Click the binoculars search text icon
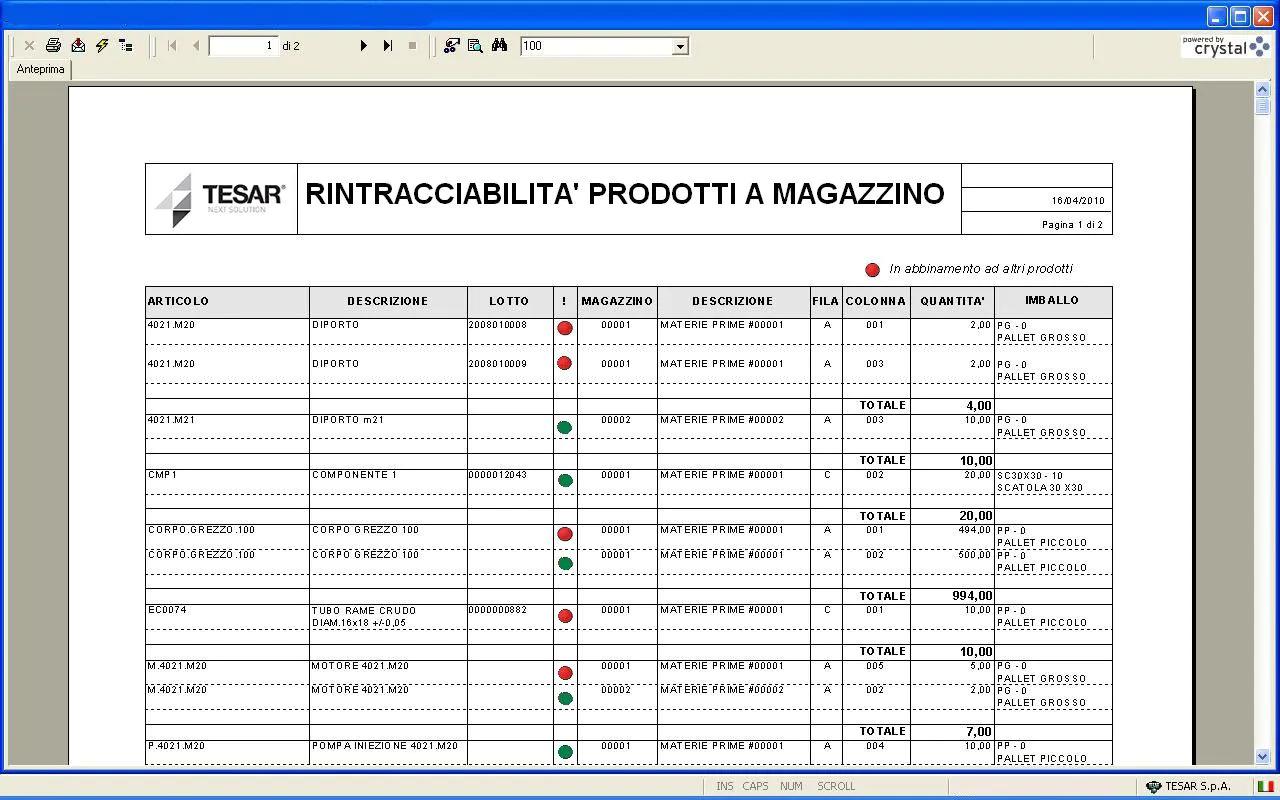1280x800 pixels. [x=499, y=46]
